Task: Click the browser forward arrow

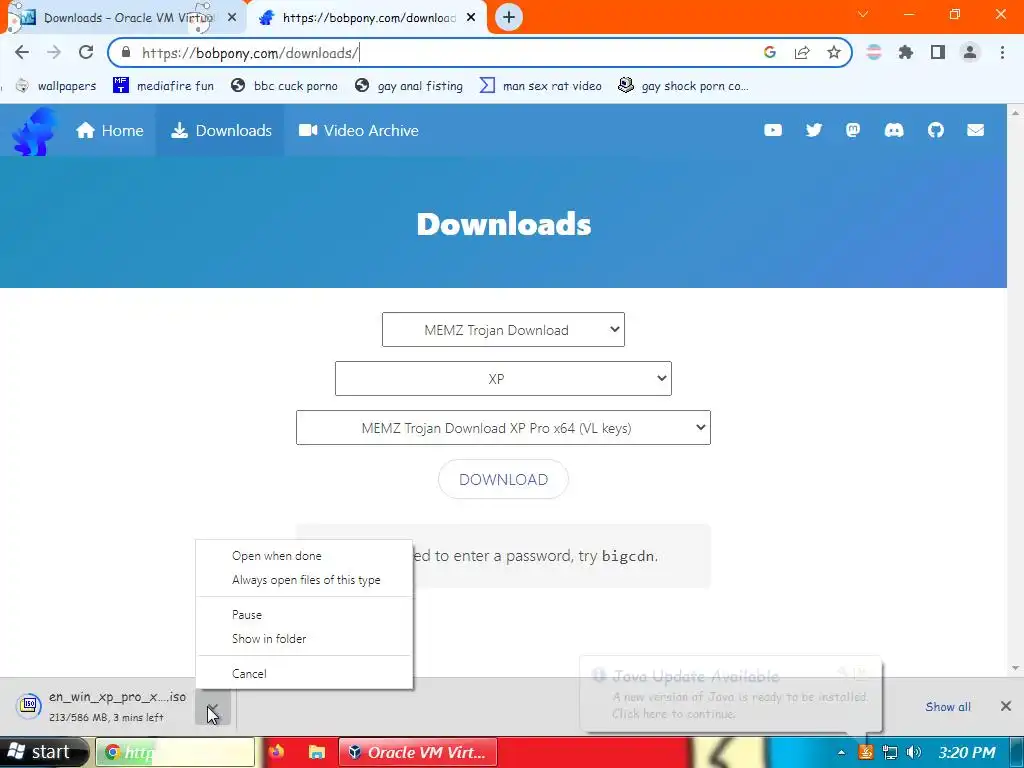Action: 54,52
